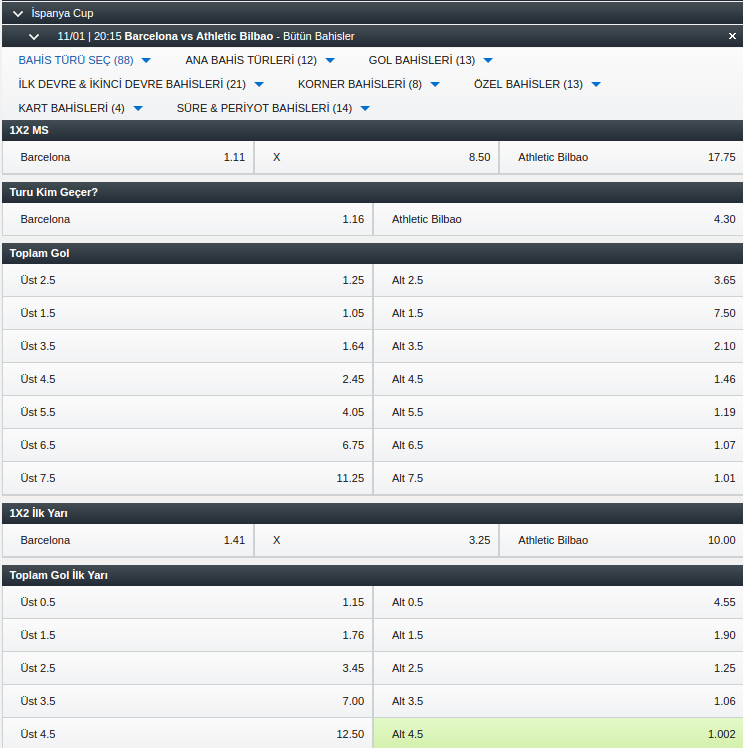Click the Turu Kim Geçer? header

(x=372, y=192)
